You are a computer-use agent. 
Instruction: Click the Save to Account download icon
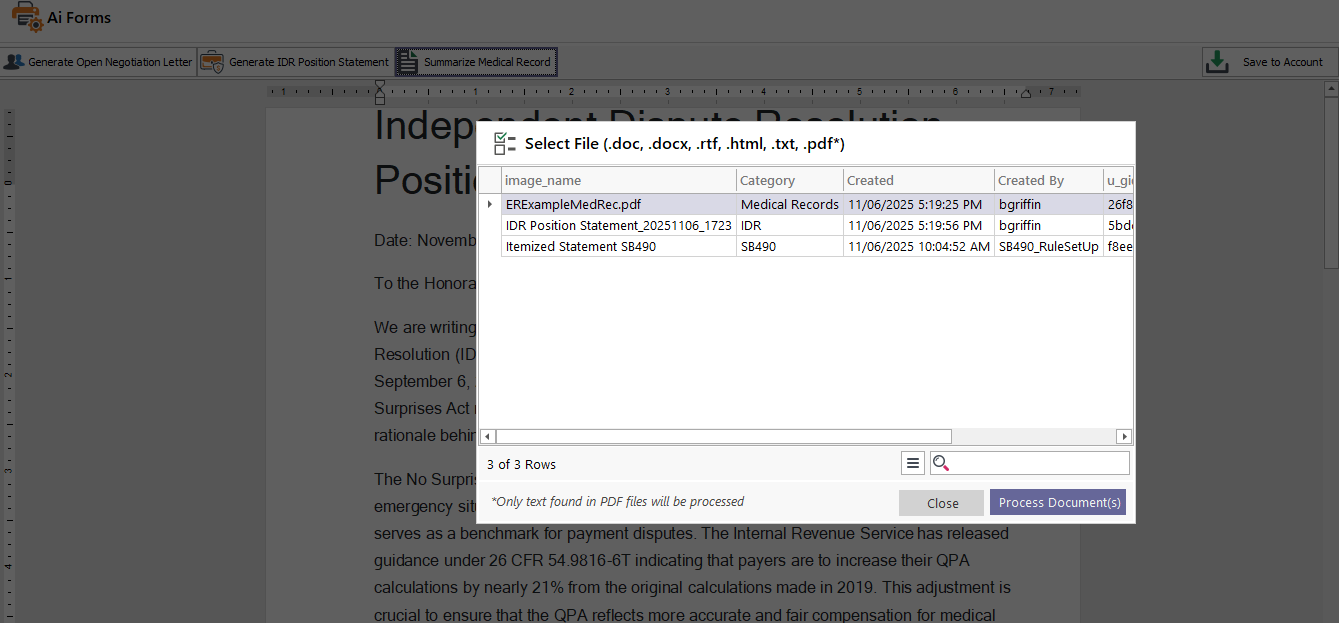(1217, 62)
